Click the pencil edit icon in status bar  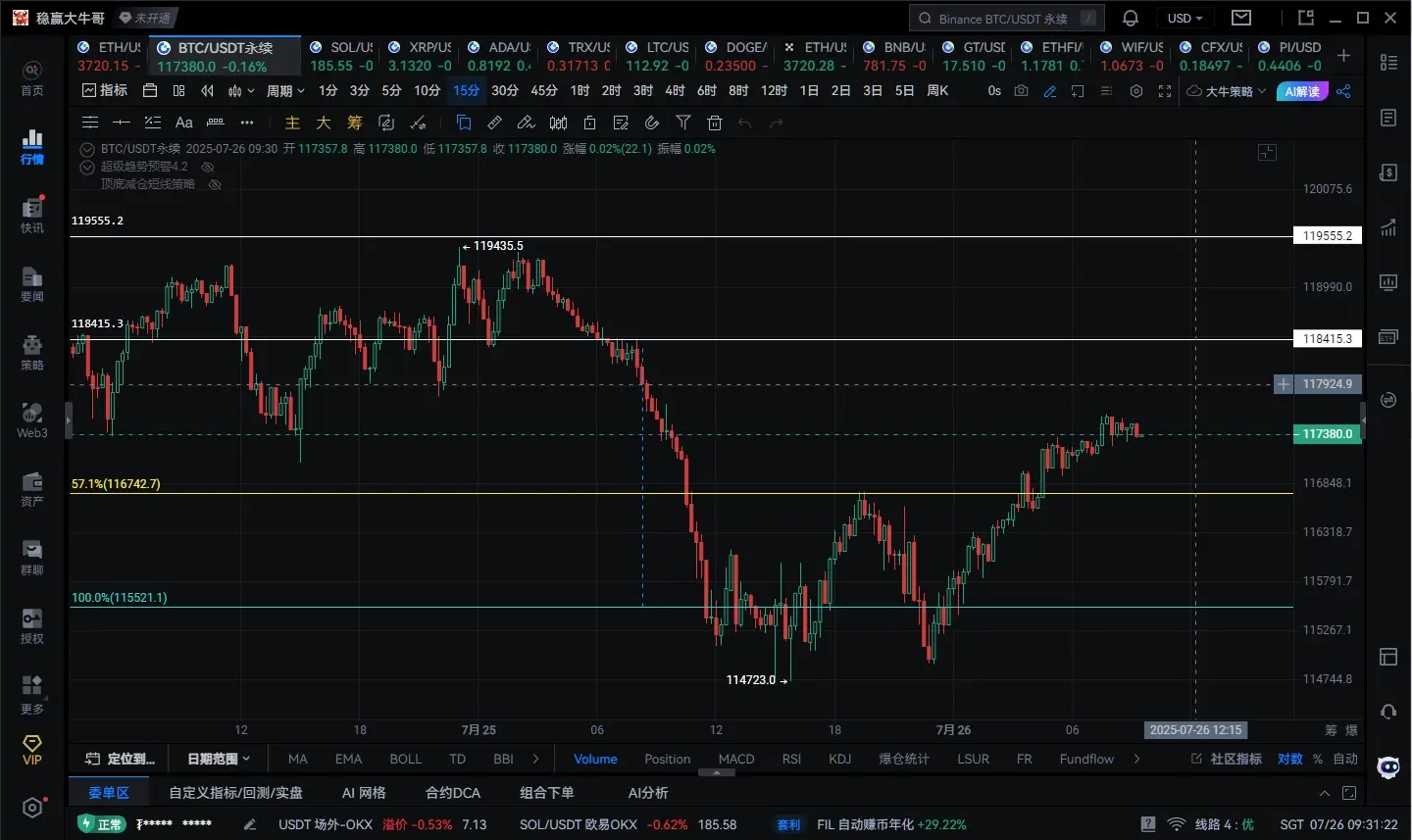(x=250, y=824)
